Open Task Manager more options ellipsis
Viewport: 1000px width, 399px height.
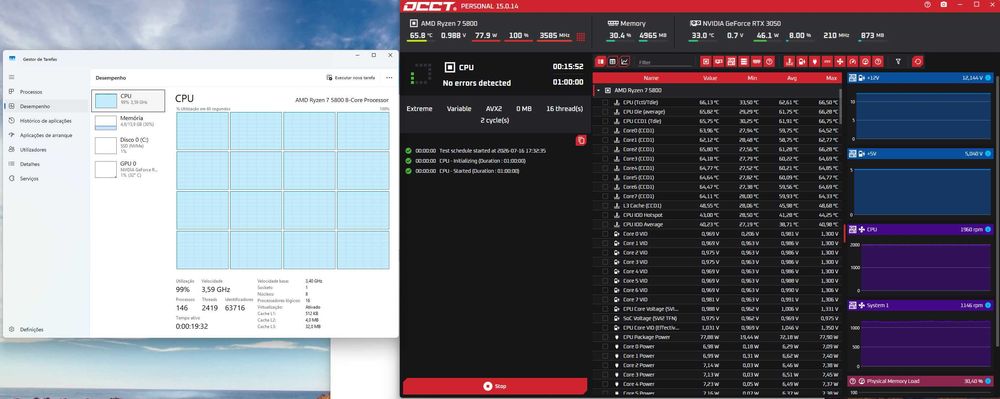click(389, 78)
